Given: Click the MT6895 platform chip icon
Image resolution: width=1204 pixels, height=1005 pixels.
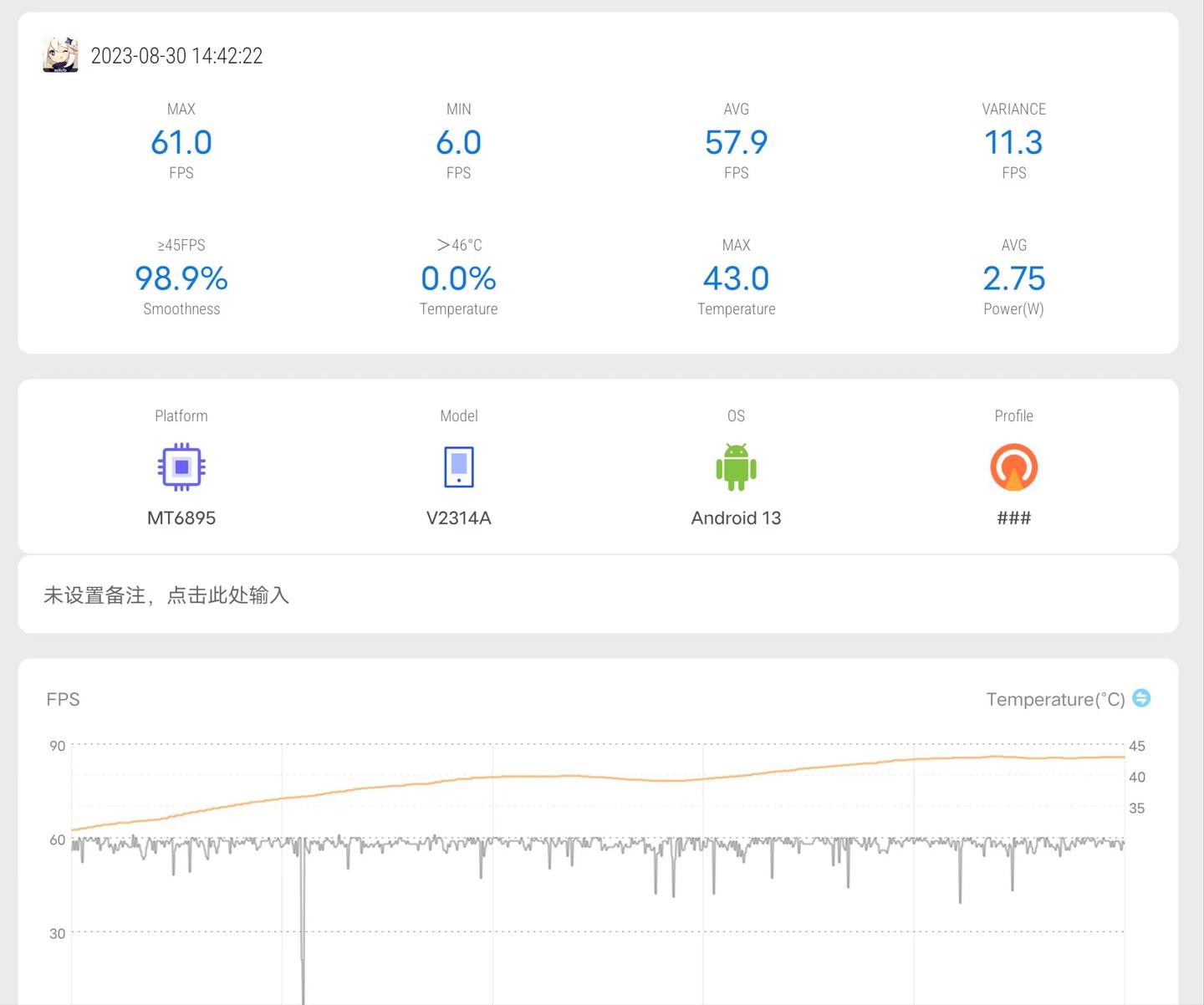Looking at the screenshot, I should 181,467.
